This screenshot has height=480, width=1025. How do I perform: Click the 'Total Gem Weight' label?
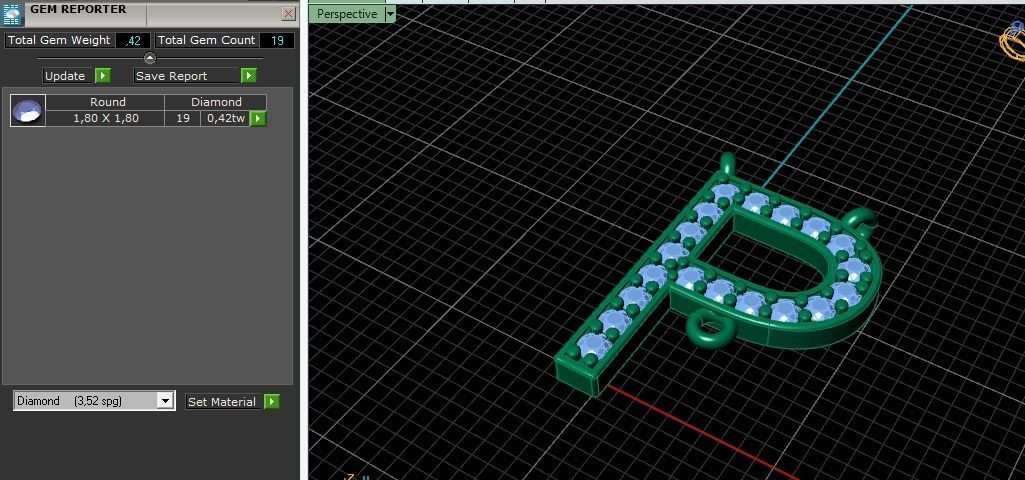59,40
